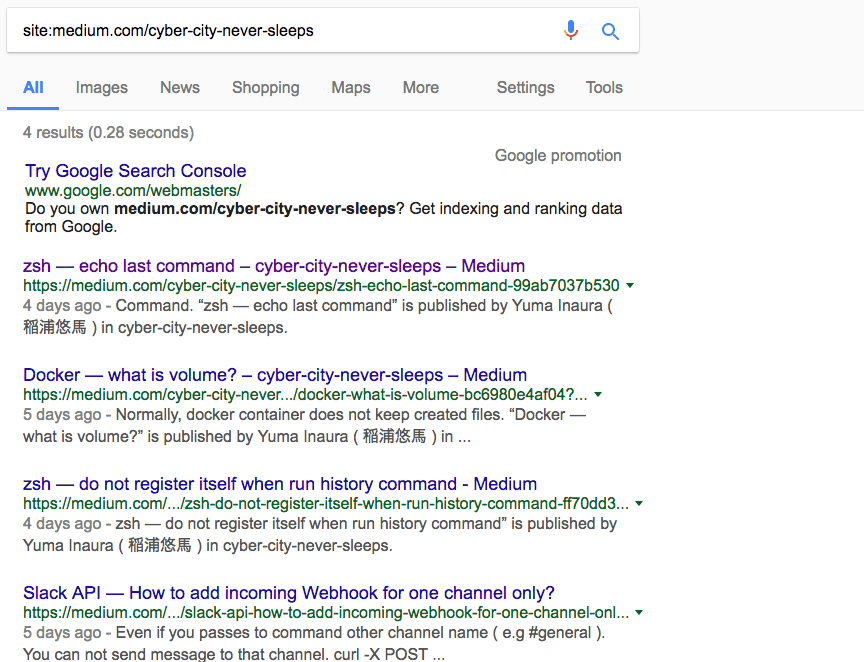Open the Maps tab
This screenshot has height=662, width=864.
pos(351,87)
